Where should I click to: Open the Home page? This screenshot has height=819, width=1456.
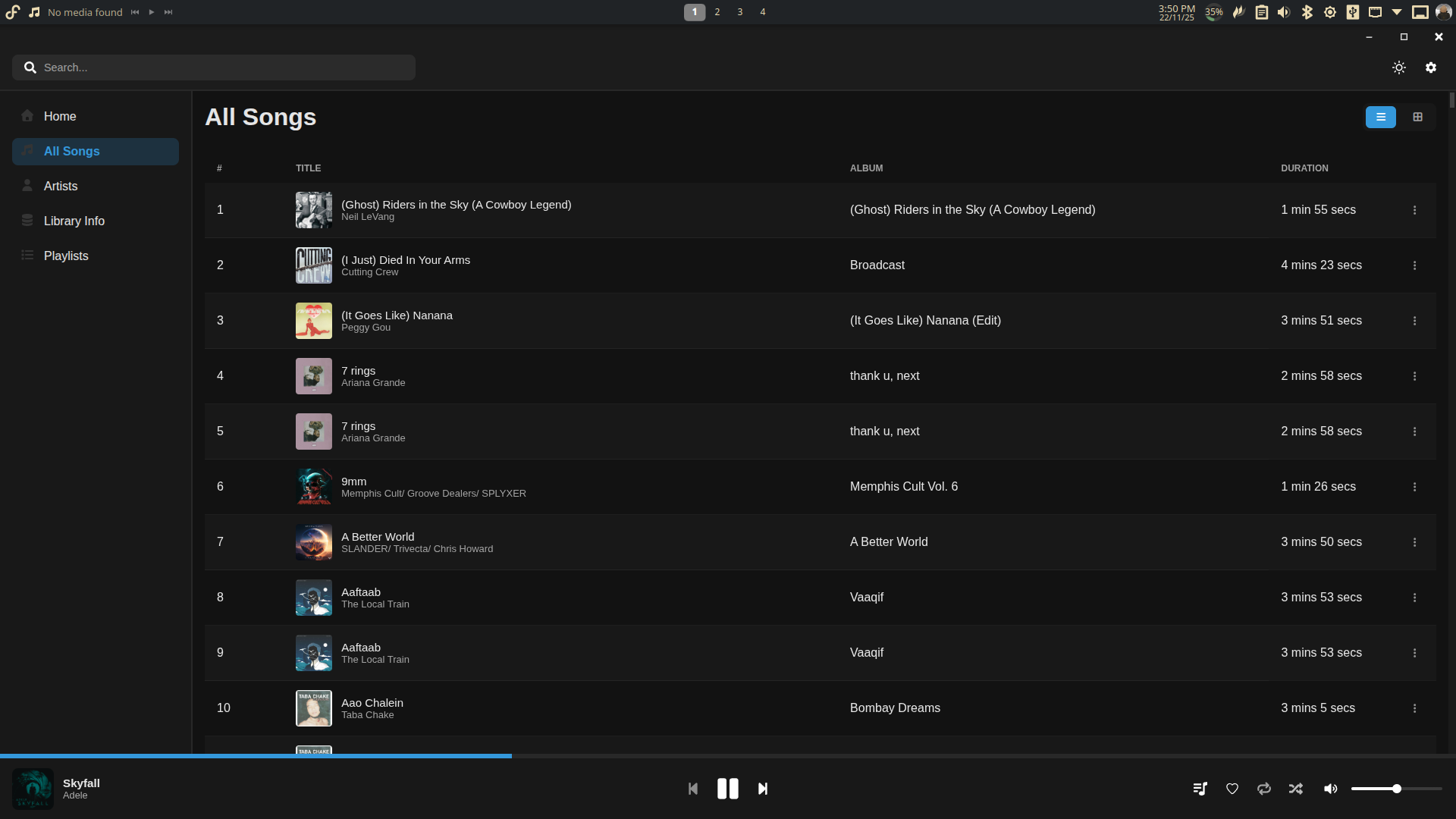pos(59,116)
